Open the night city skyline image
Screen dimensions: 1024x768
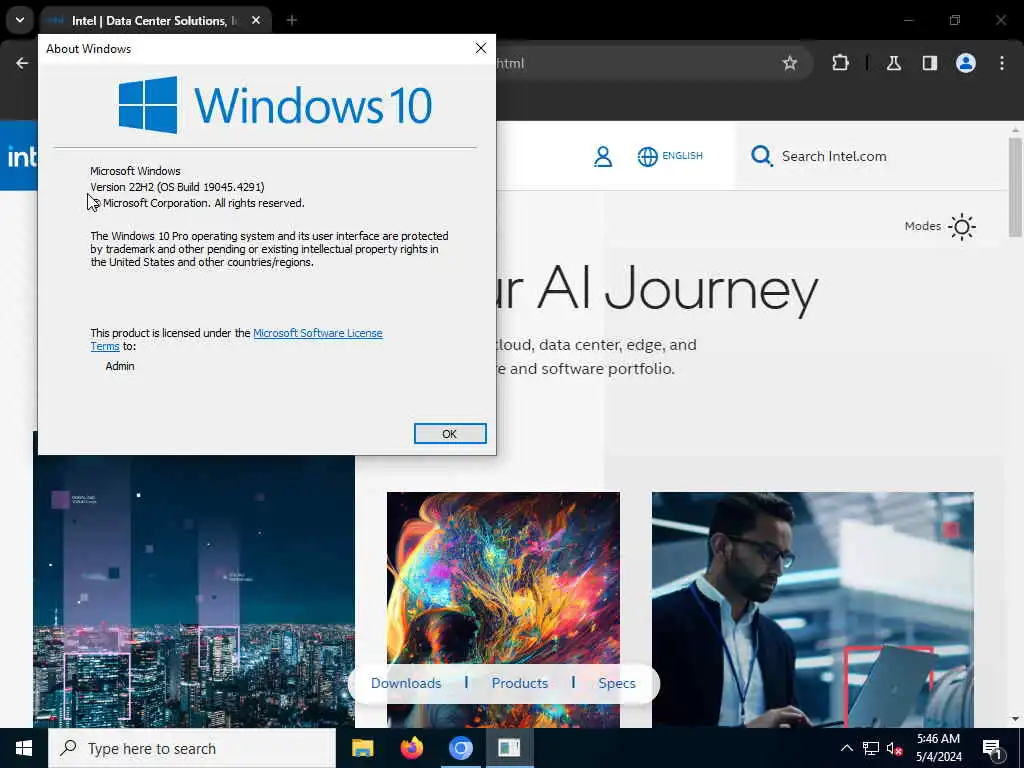(x=194, y=591)
